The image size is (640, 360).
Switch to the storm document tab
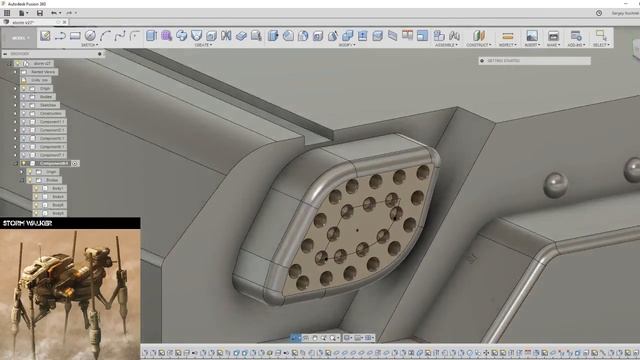click(x=33, y=22)
